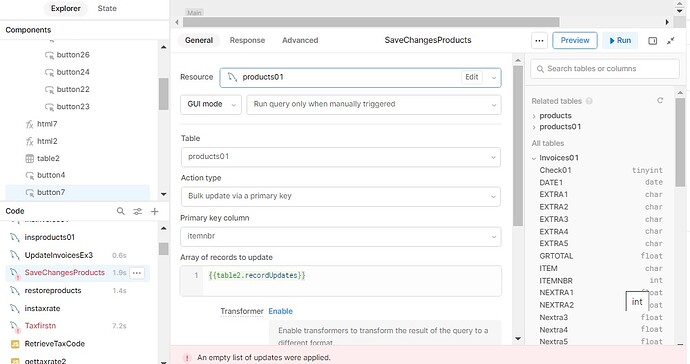Select button7 in component tree
Screen dimensions: 690x364
[77, 192]
